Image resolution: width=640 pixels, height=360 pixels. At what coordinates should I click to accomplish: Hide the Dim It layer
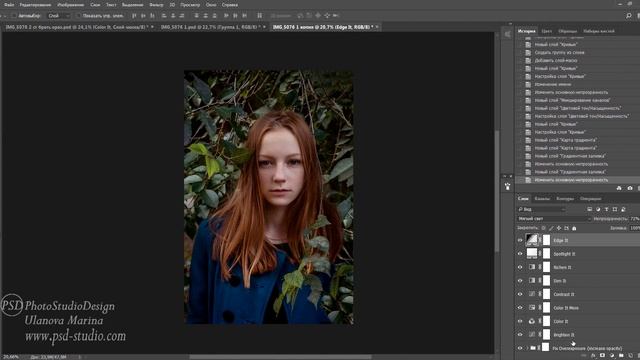coord(520,281)
